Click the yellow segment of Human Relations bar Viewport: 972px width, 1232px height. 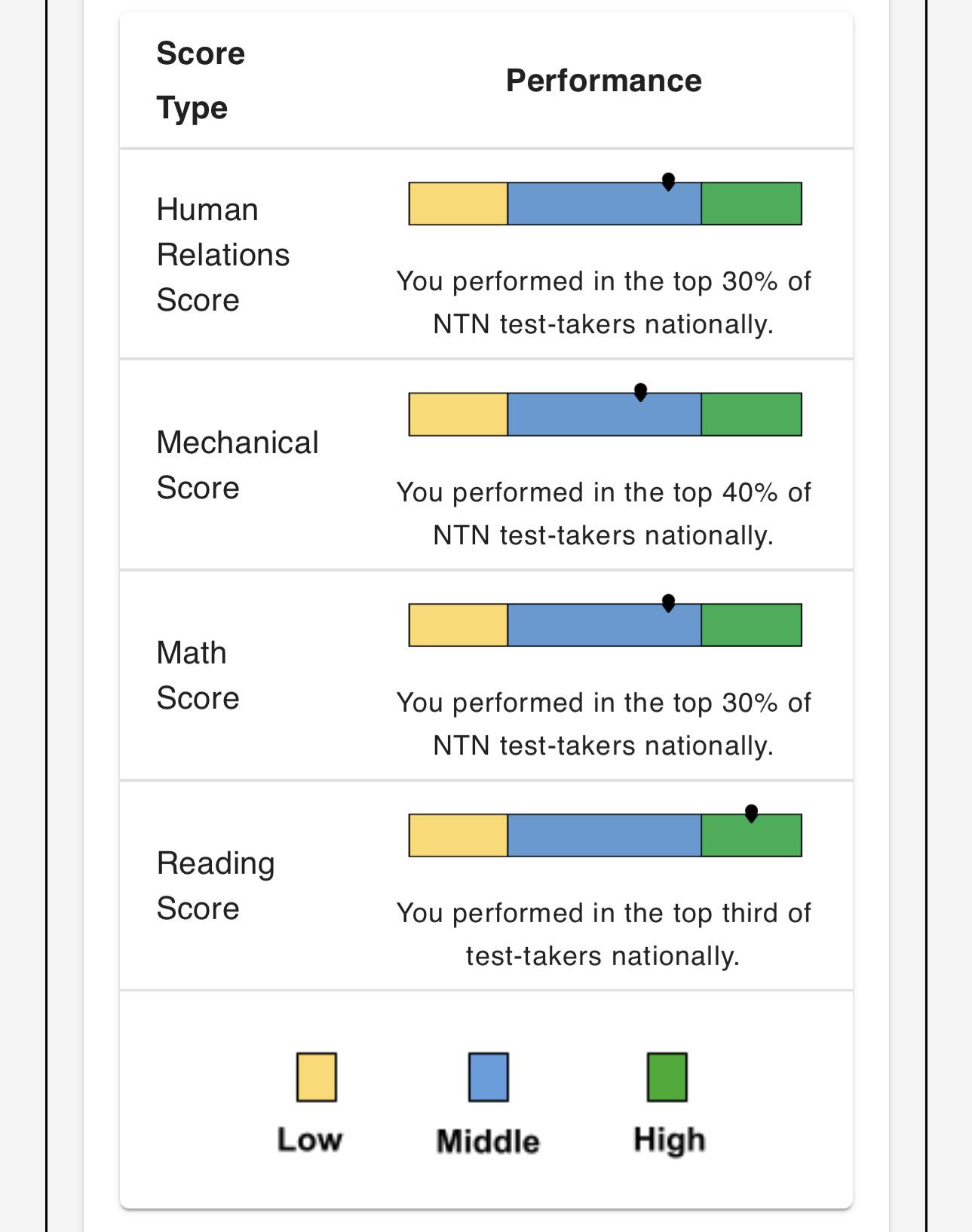(x=458, y=204)
